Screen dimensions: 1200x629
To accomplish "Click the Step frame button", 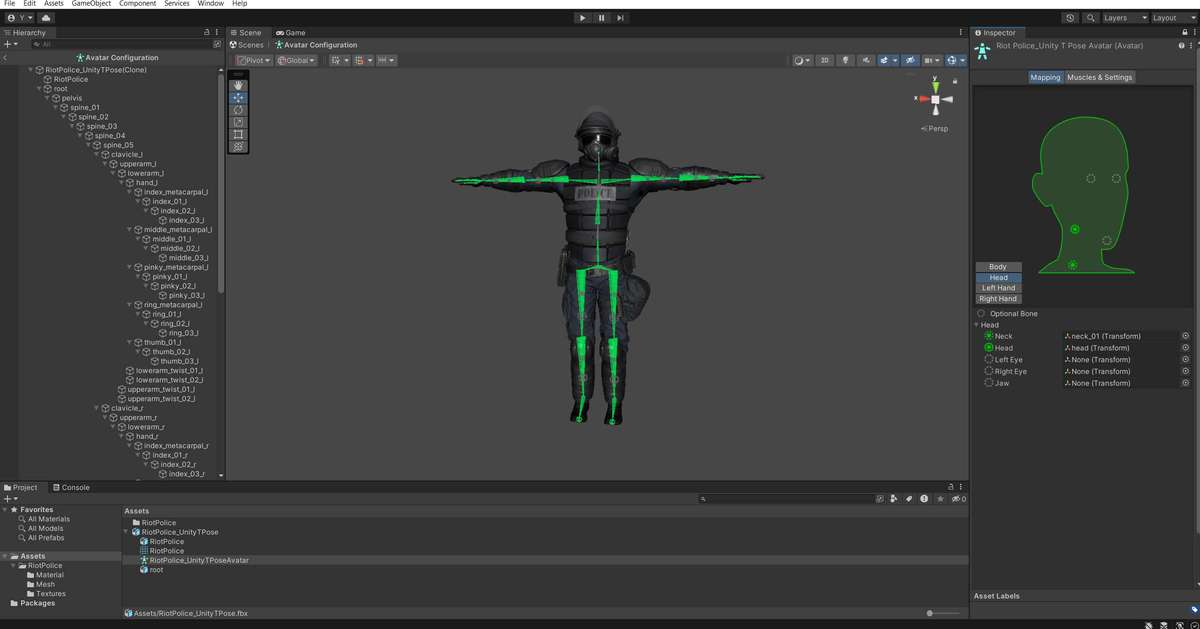I will (x=620, y=18).
